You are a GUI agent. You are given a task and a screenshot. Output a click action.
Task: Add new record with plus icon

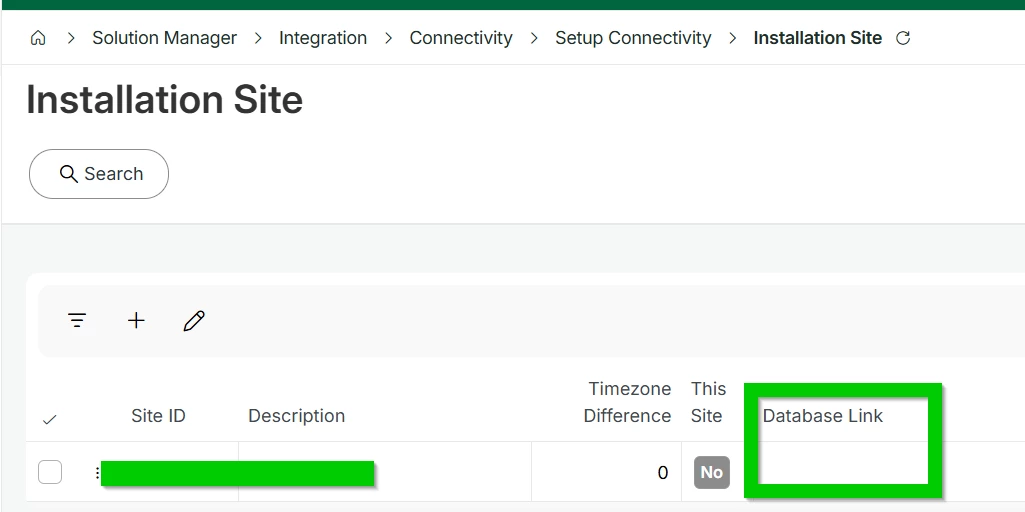pyautogui.click(x=136, y=320)
